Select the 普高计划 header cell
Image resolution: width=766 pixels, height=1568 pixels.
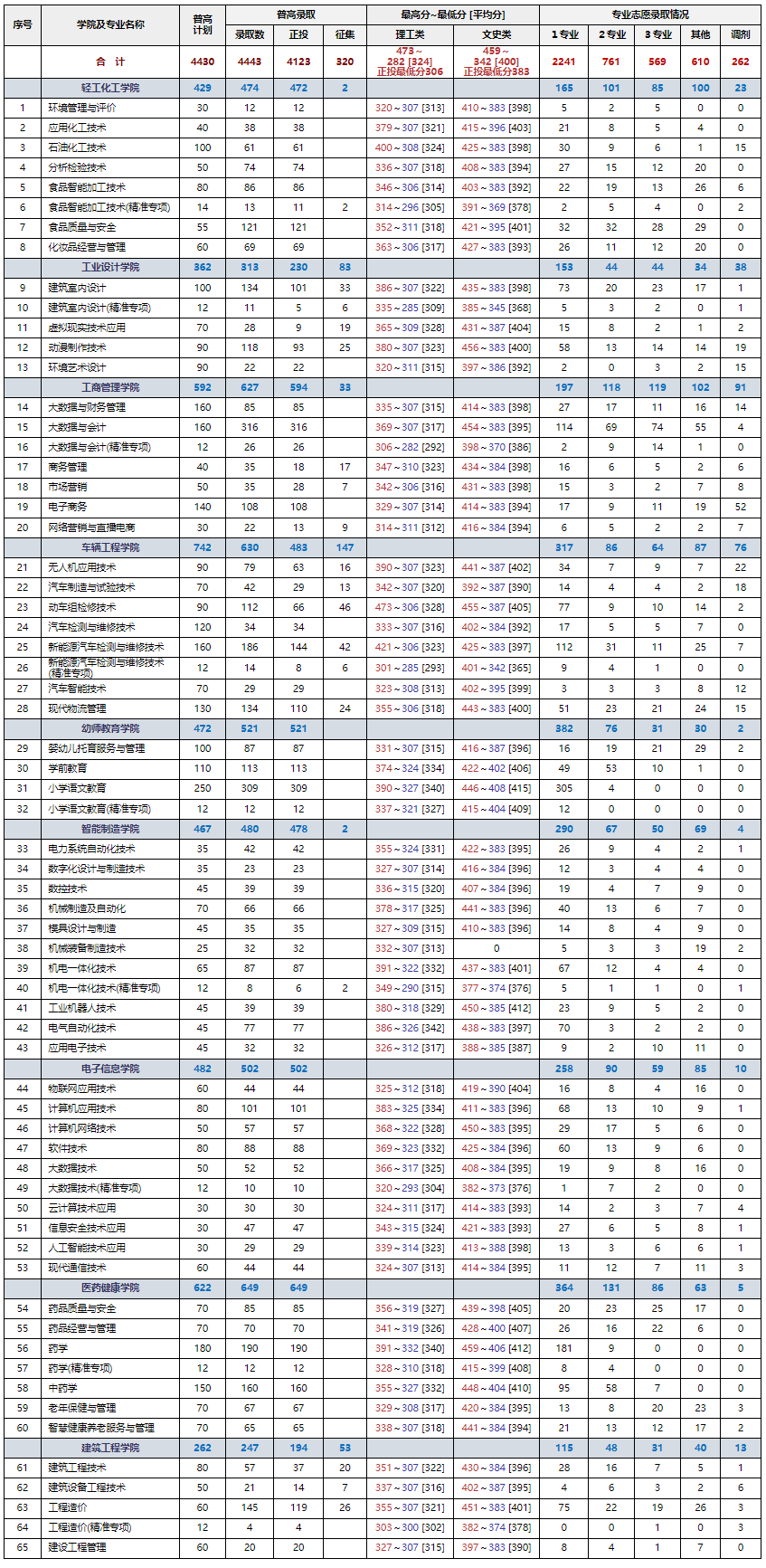203,24
